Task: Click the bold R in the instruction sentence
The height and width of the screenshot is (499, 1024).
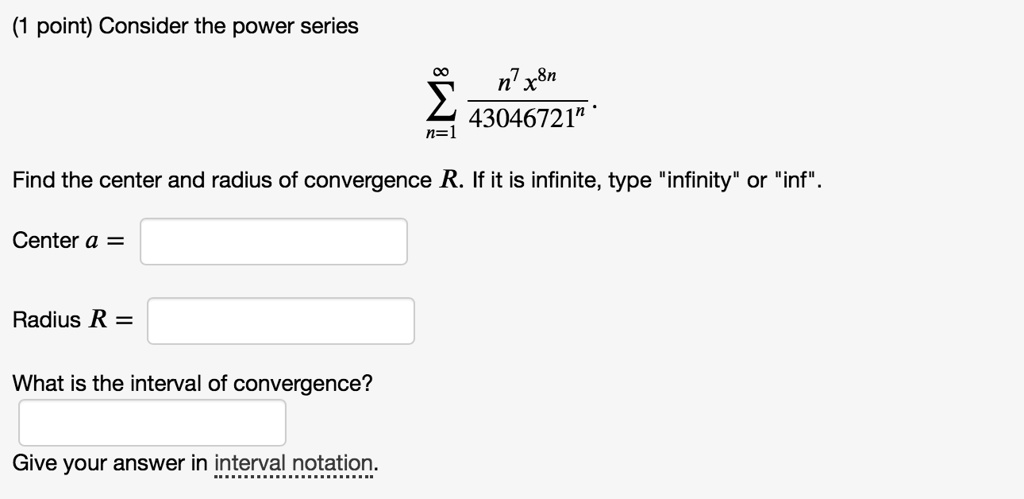Action: click(449, 181)
